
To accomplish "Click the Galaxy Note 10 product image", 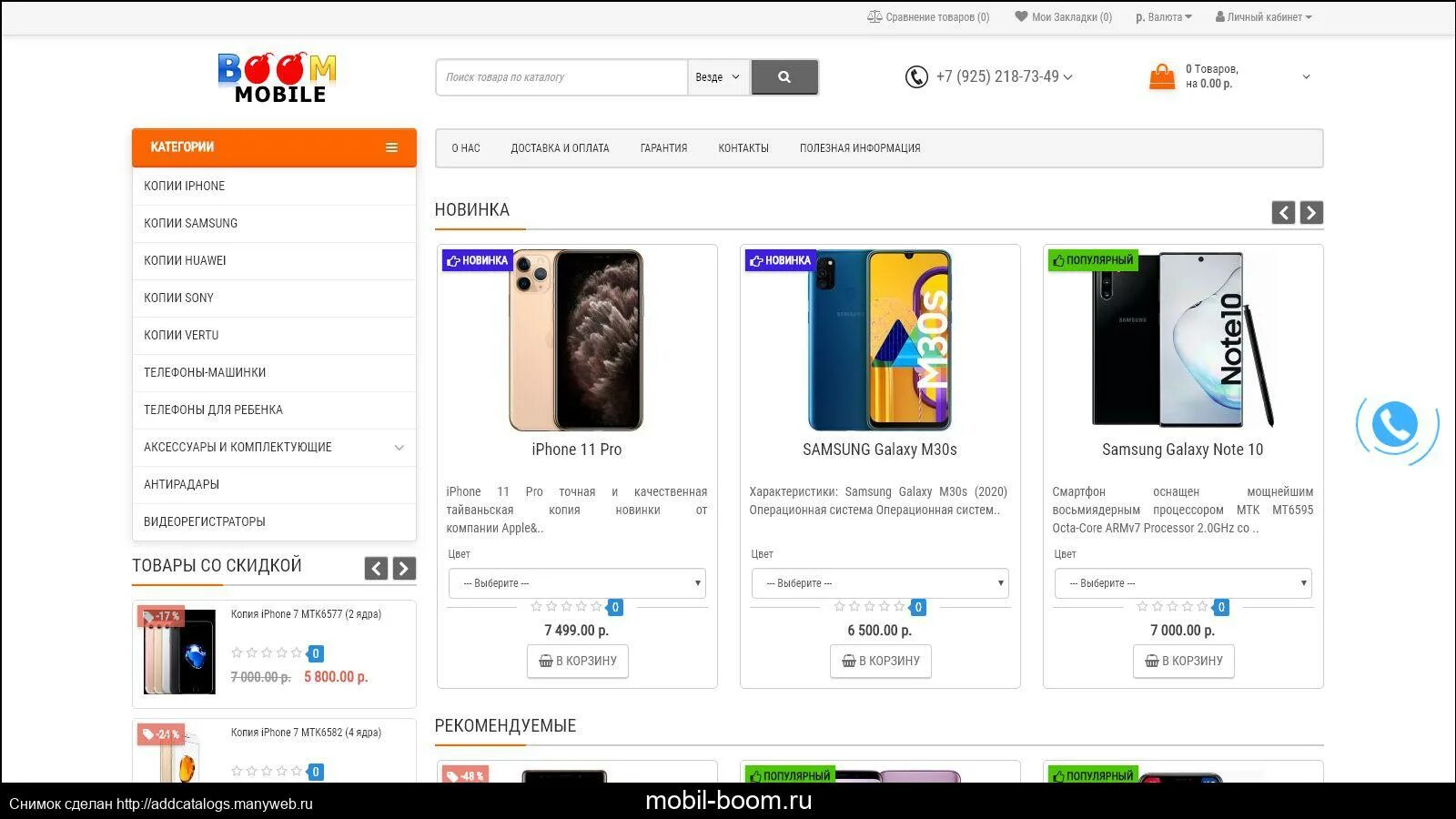I will (x=1183, y=339).
